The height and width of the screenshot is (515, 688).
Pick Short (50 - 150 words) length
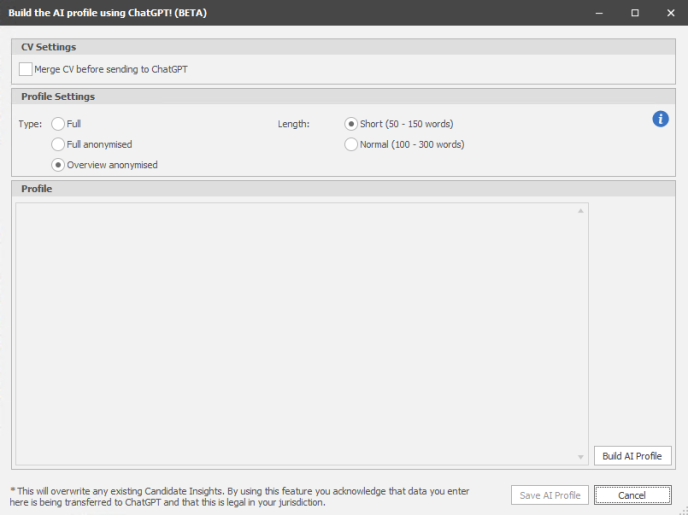351,124
